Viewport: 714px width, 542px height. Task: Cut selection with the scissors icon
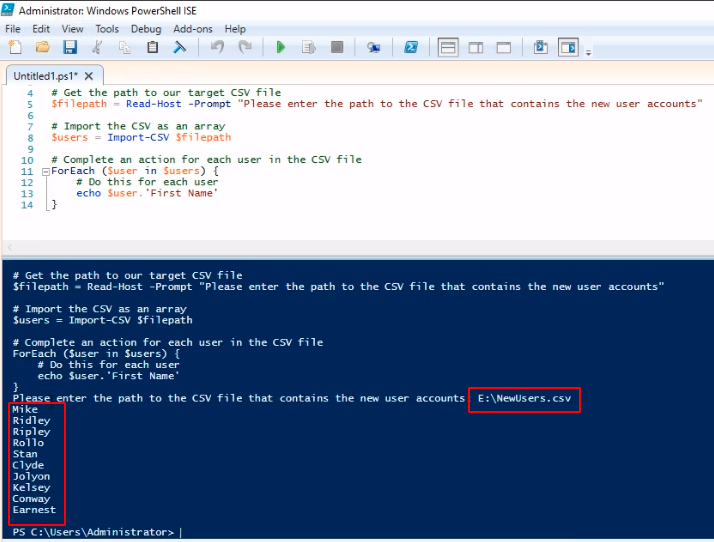coord(97,47)
